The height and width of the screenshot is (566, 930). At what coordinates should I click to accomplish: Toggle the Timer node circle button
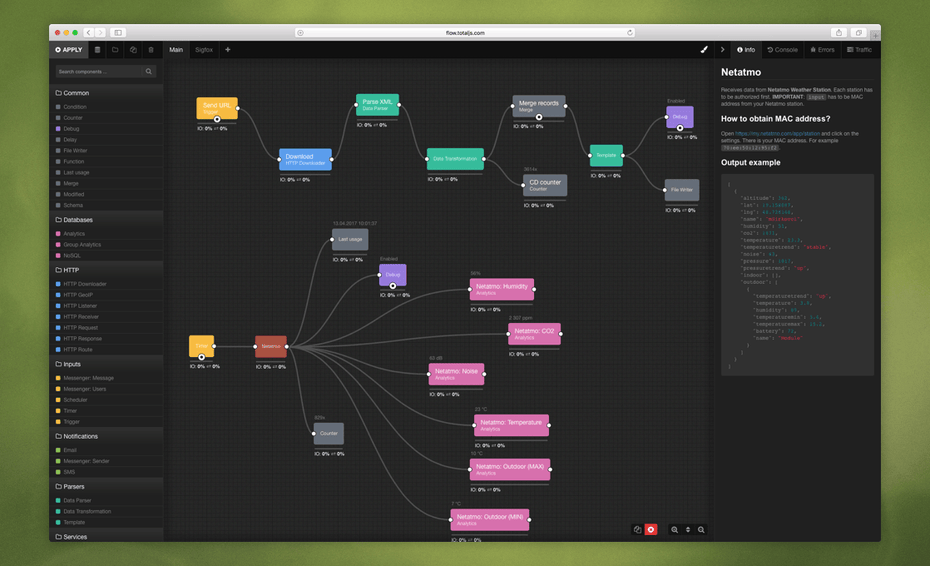pyautogui.click(x=202, y=357)
